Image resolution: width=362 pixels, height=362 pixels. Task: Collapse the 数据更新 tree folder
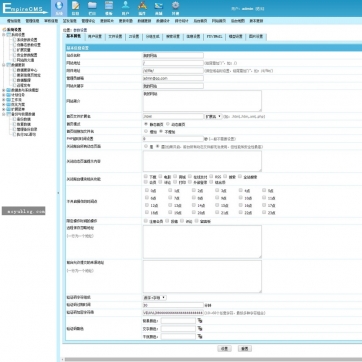[x=4, y=65]
